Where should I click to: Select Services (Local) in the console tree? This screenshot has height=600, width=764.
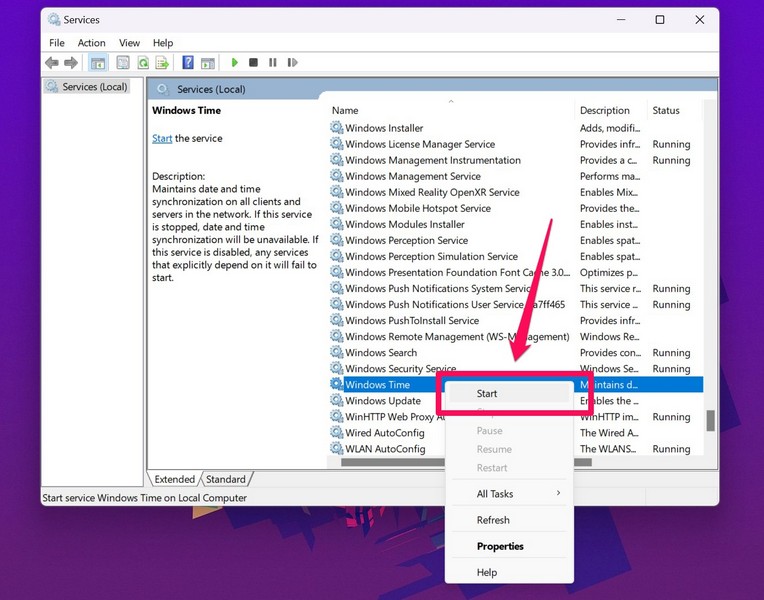coord(94,87)
